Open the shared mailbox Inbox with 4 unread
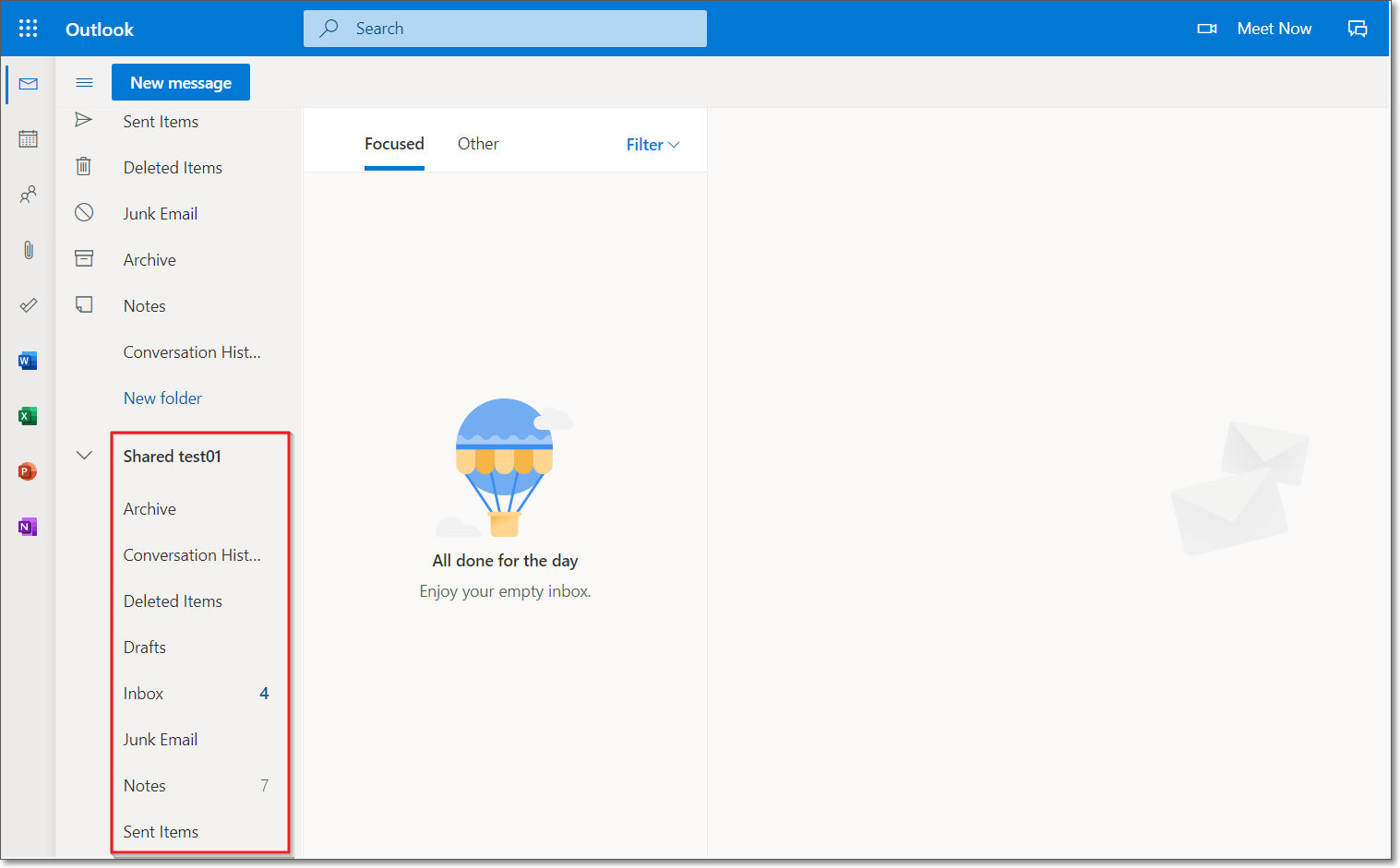 144,694
